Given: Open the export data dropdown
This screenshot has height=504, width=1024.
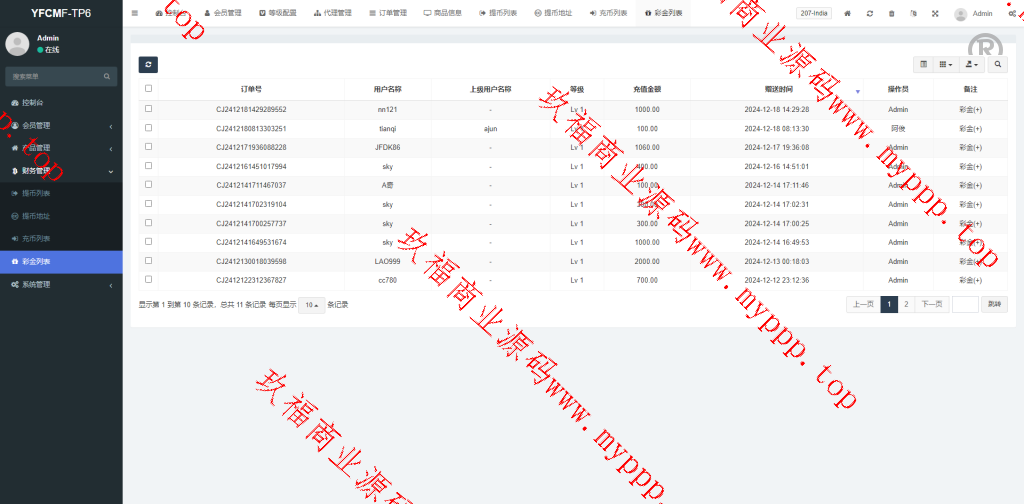Looking at the screenshot, I should click(x=970, y=64).
